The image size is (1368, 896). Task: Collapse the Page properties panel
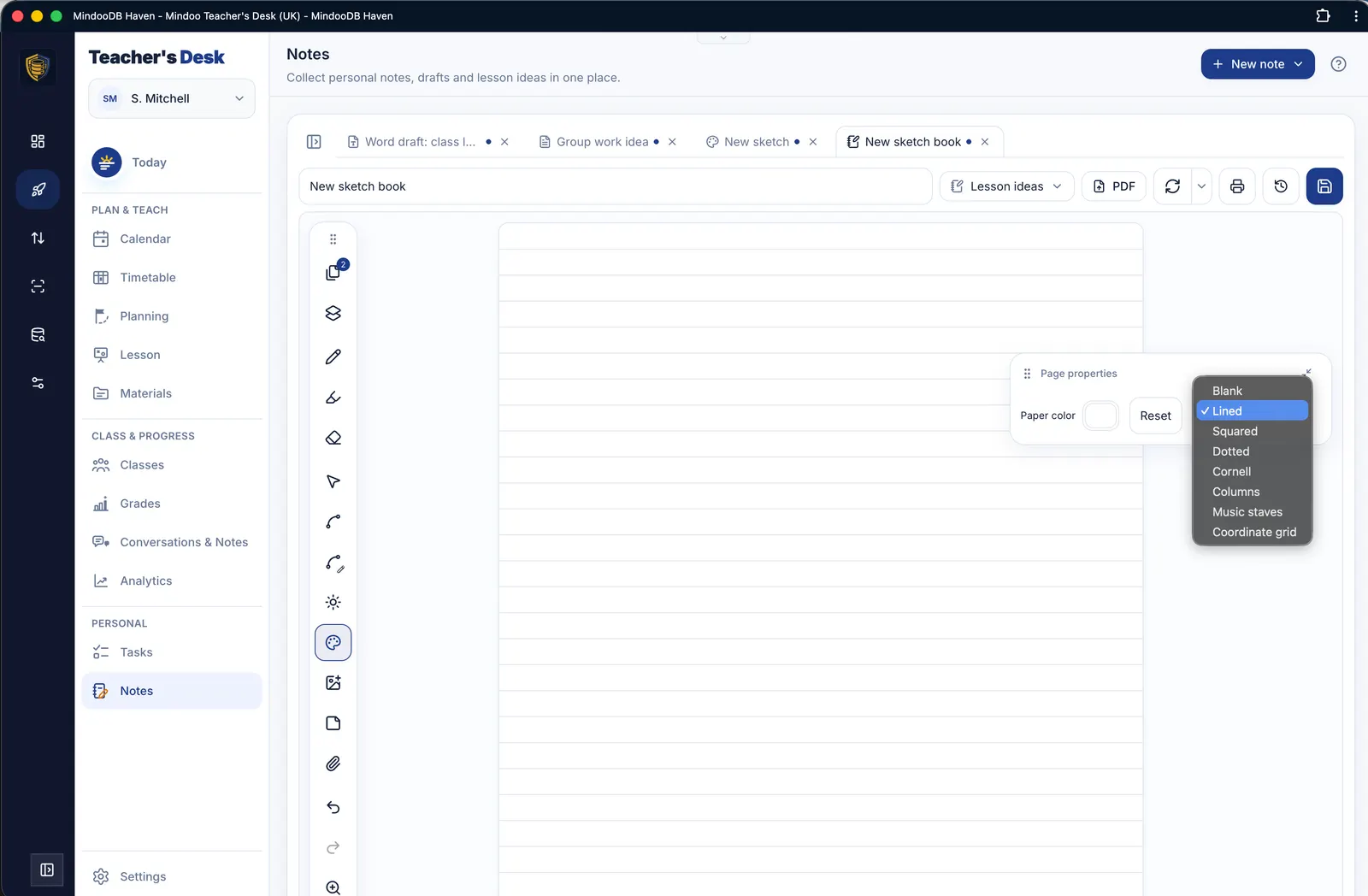pyautogui.click(x=1308, y=372)
